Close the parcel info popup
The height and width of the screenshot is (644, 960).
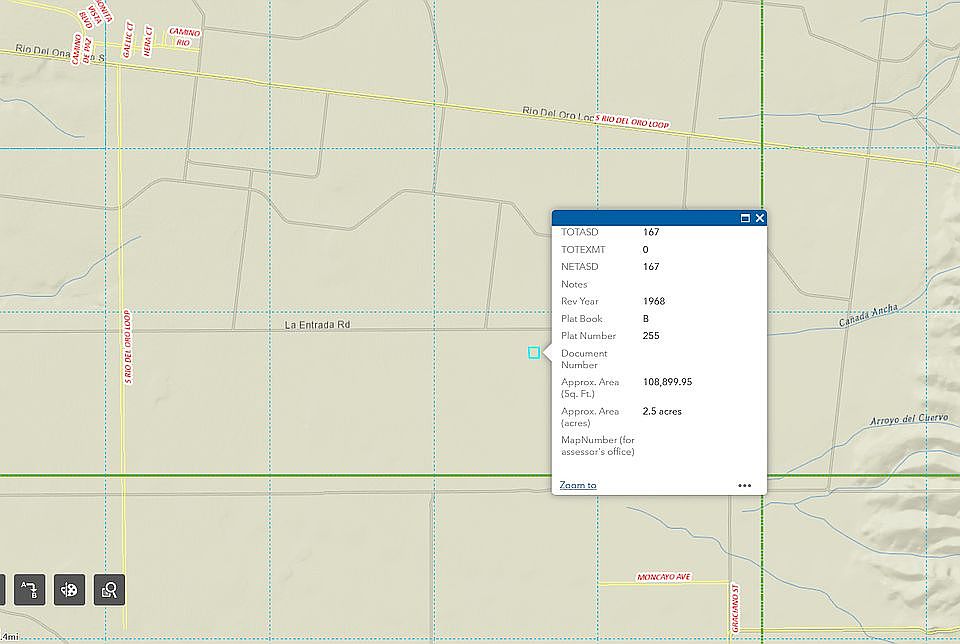[760, 218]
